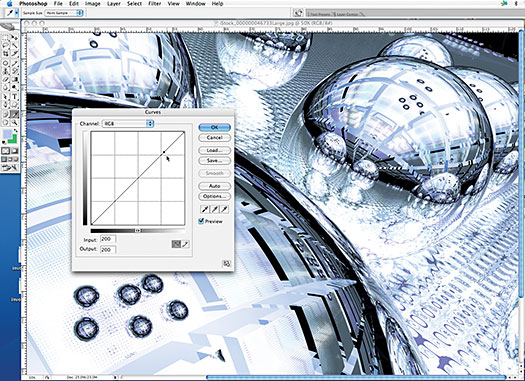The image size is (525, 381).
Task: Select the Type tool
Action: click(x=14, y=96)
